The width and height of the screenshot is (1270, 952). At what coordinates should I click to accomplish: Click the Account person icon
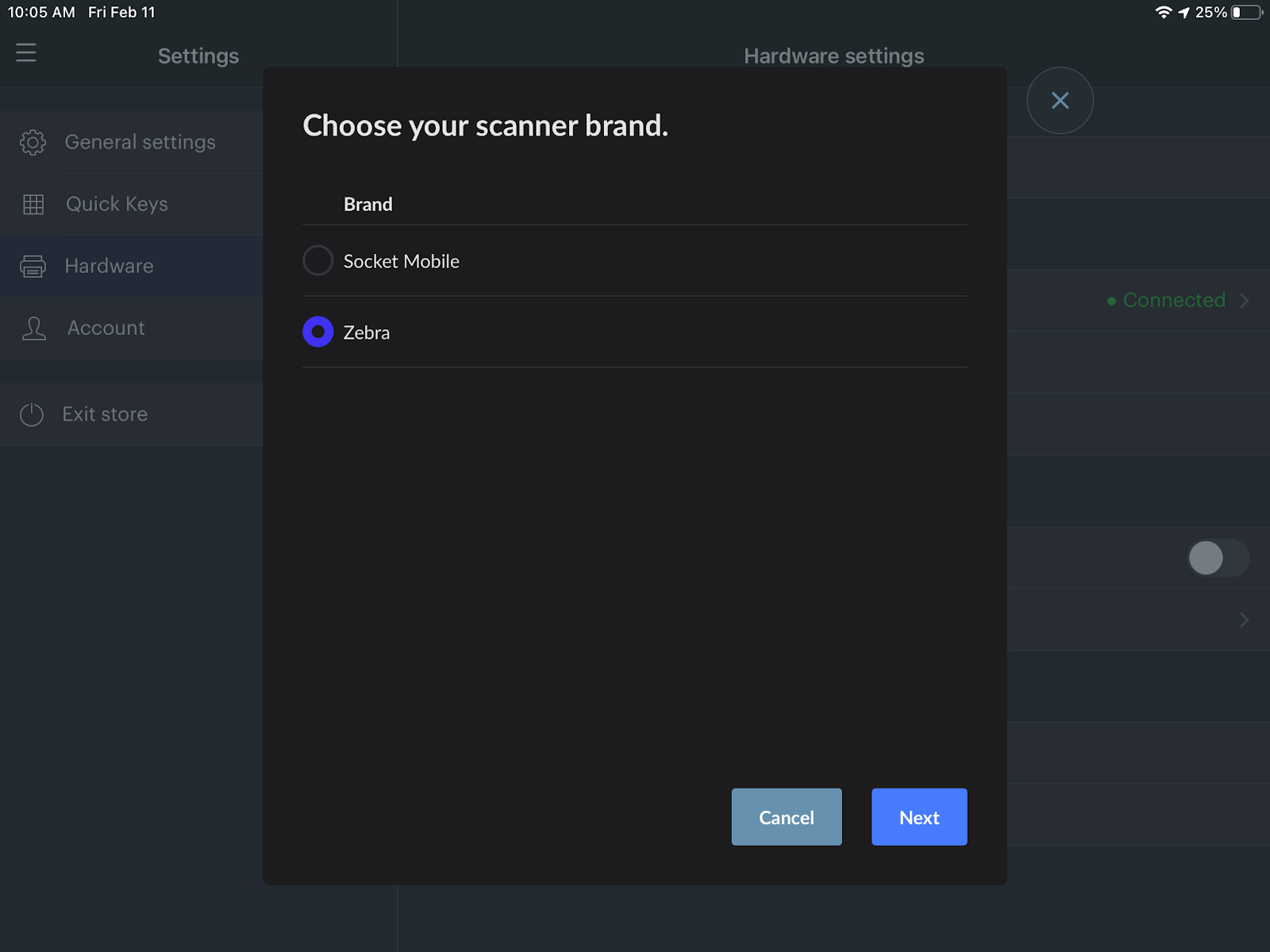coord(33,328)
